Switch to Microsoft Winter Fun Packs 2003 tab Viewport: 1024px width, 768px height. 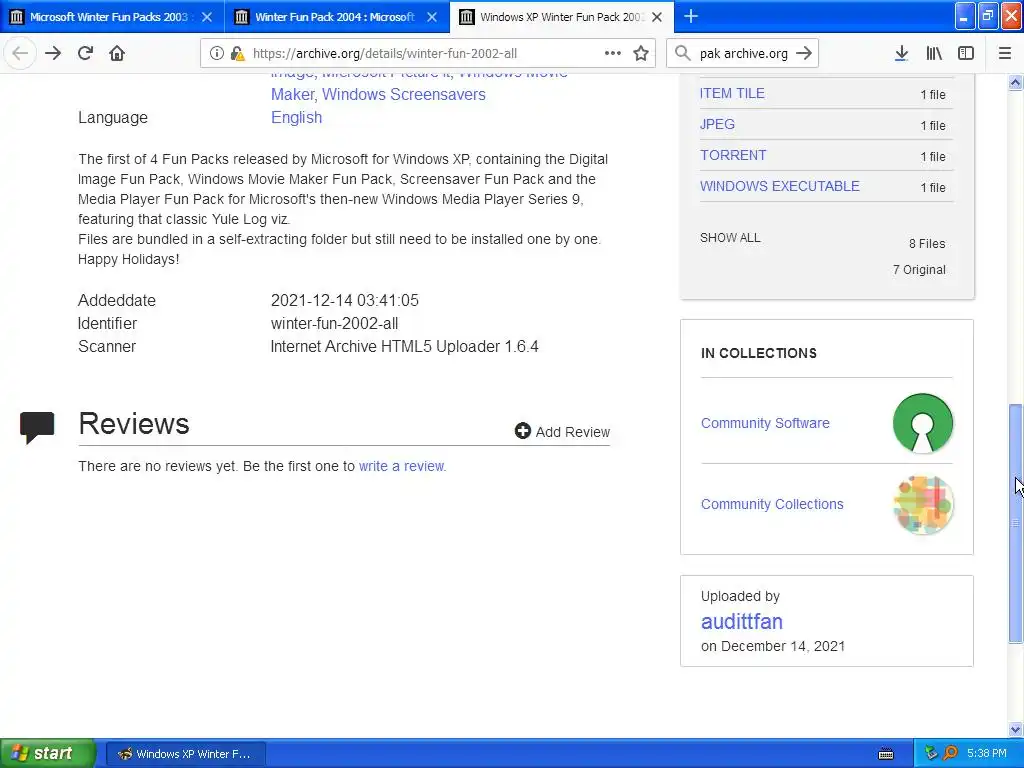click(109, 17)
